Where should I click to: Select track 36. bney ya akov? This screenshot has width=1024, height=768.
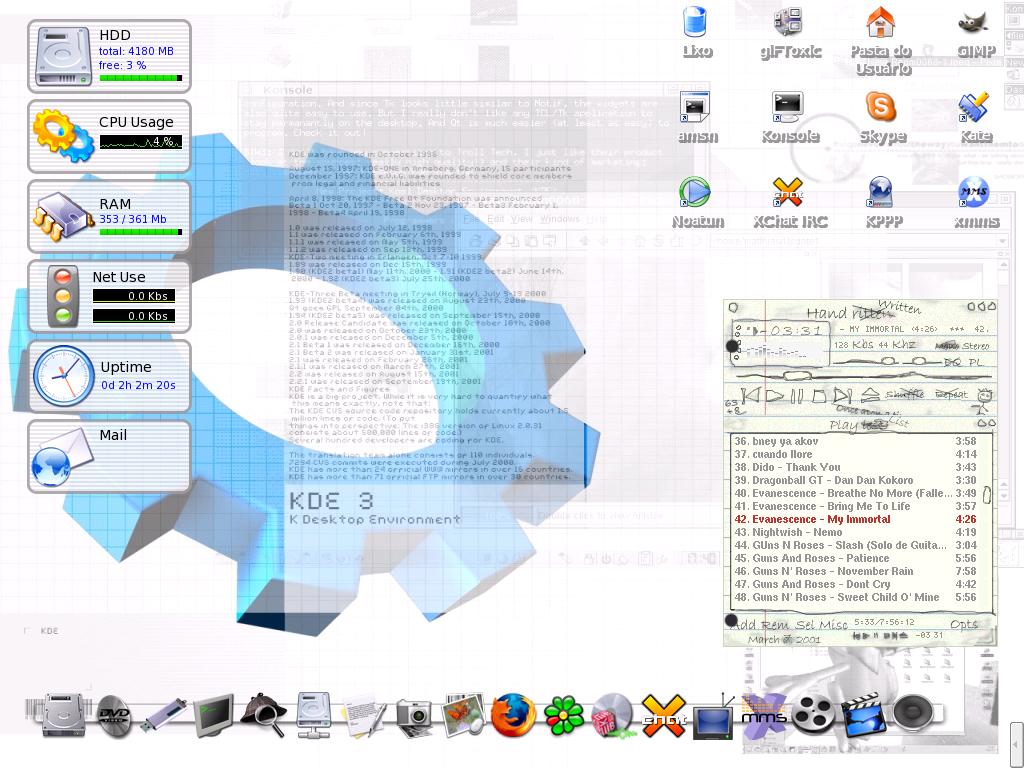coord(855,441)
